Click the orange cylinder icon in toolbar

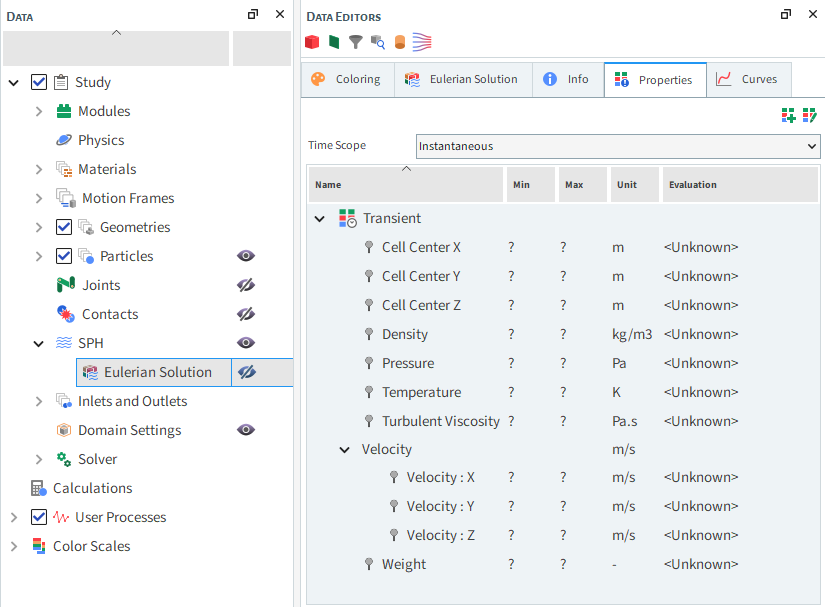point(400,42)
